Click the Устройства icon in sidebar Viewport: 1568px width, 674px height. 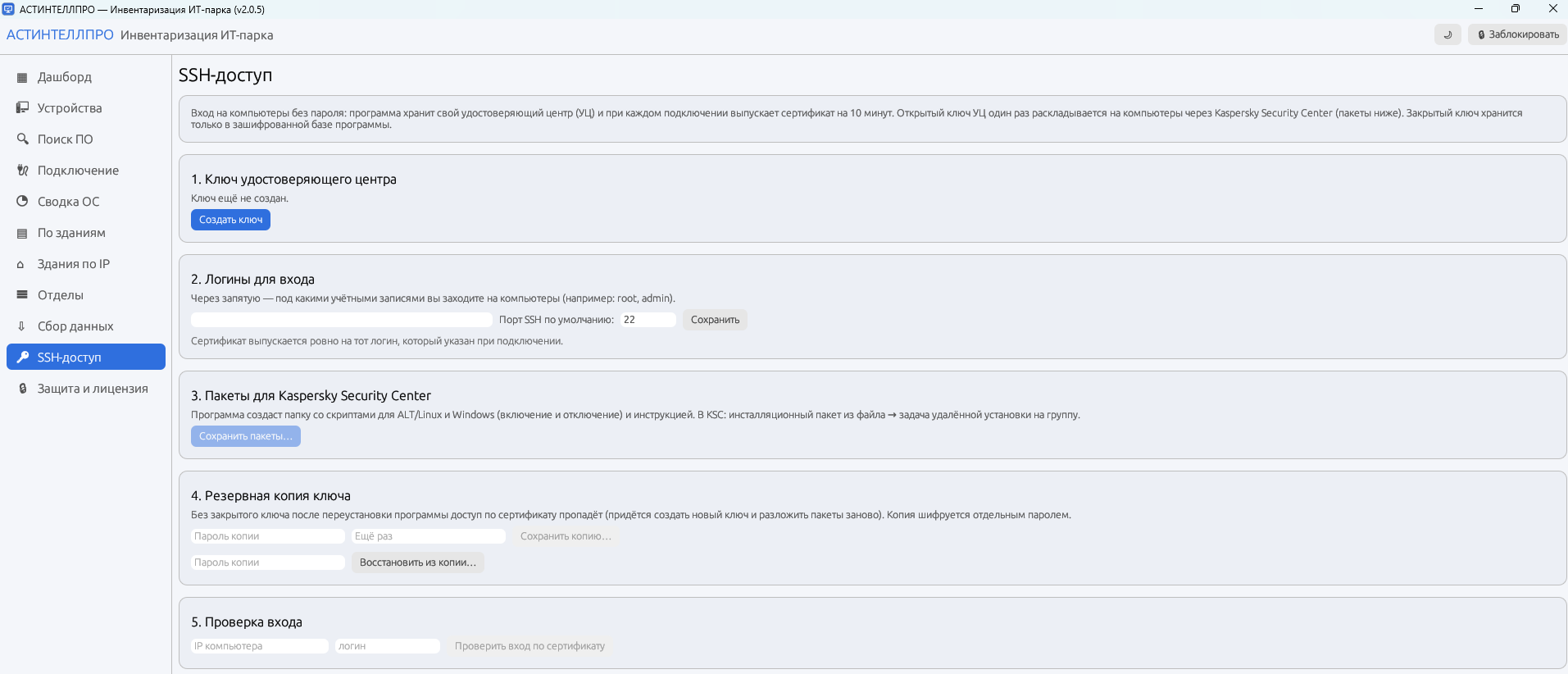[22, 108]
